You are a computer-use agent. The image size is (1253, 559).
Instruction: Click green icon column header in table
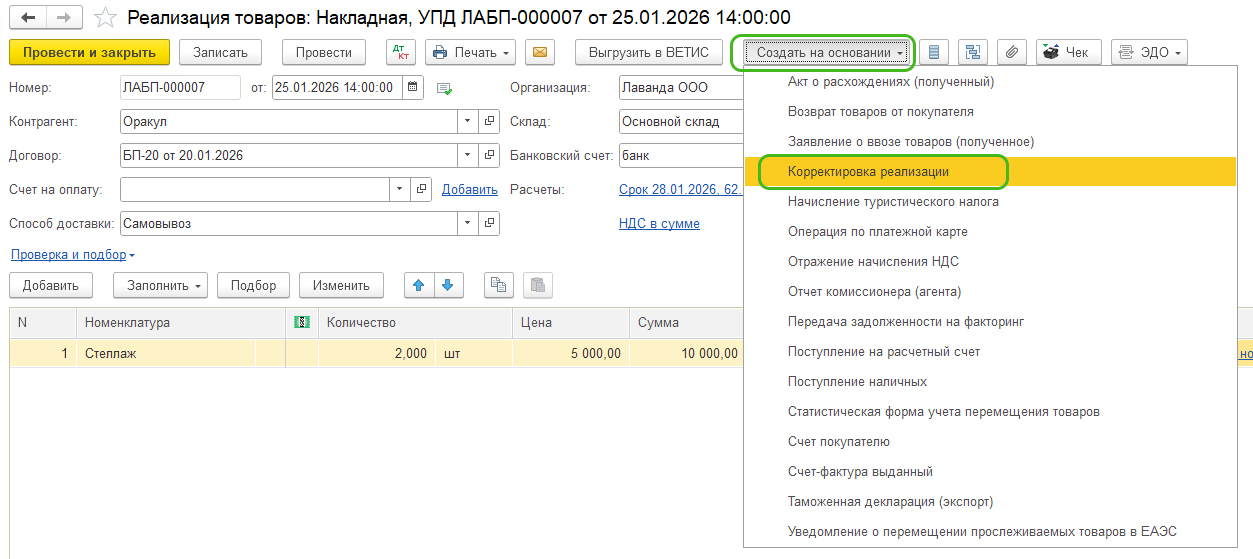pyautogui.click(x=302, y=322)
